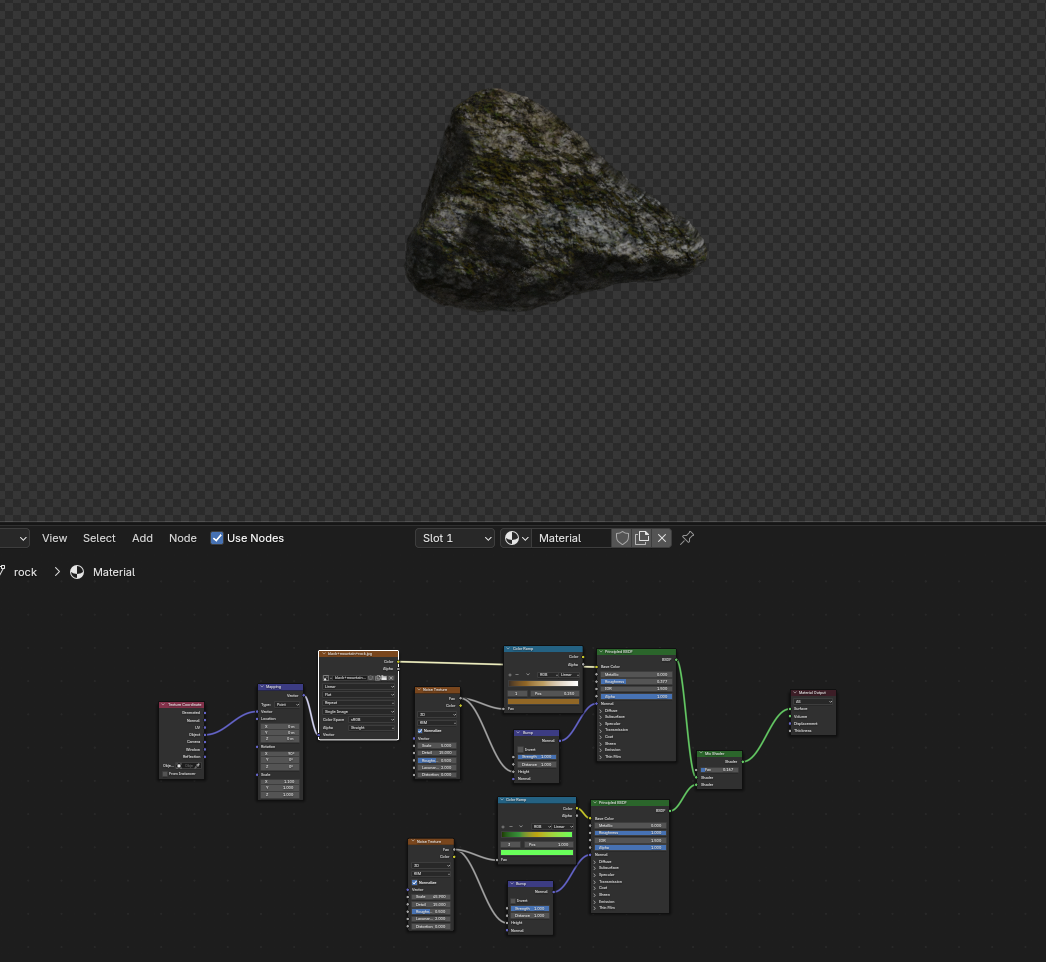Screen dimensions: 1046x962
Task: Toggle Normalize on the lower Noise Texture
Action: (x=414, y=883)
